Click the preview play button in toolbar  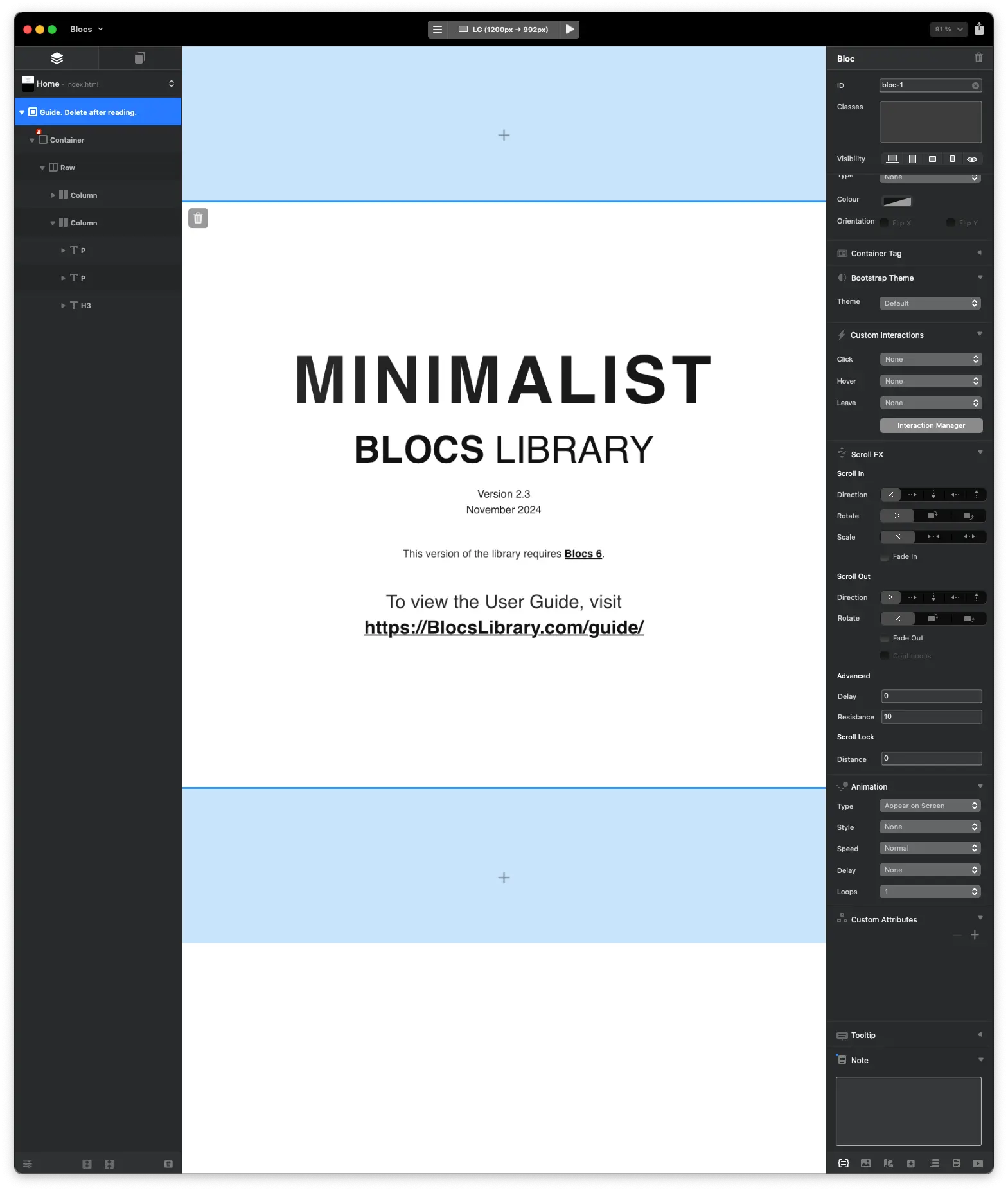[x=569, y=30]
